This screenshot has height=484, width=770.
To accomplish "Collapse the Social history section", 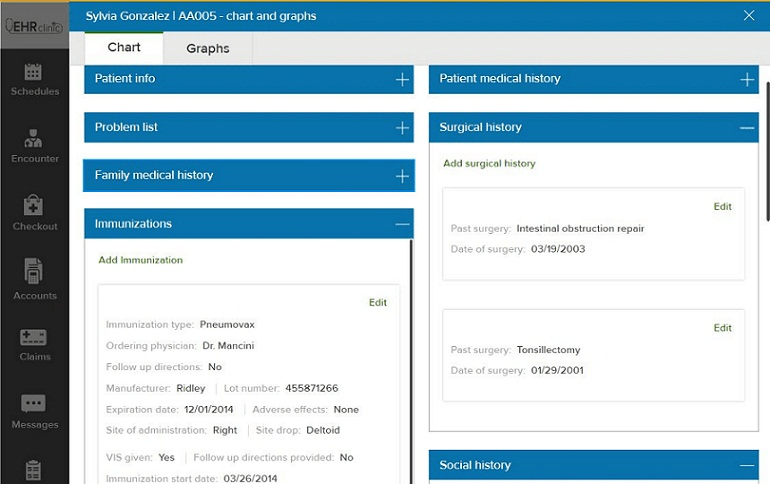I will [x=747, y=466].
